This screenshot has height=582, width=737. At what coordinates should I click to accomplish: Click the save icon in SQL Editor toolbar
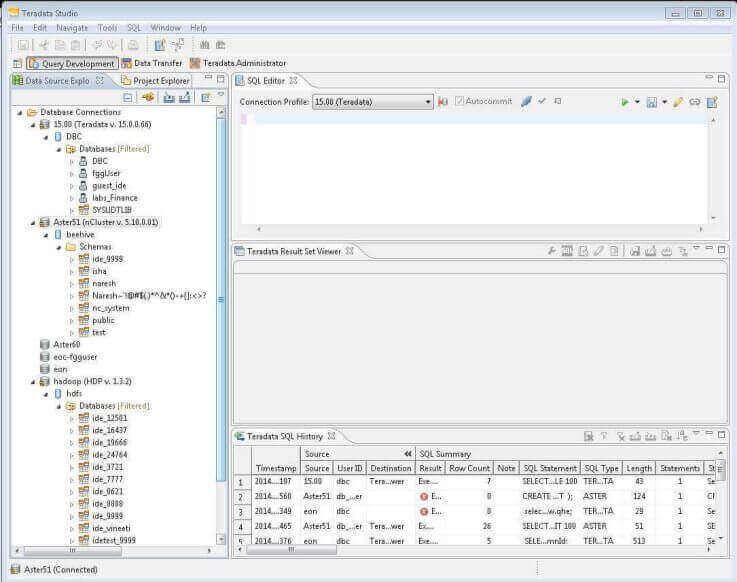click(651, 102)
